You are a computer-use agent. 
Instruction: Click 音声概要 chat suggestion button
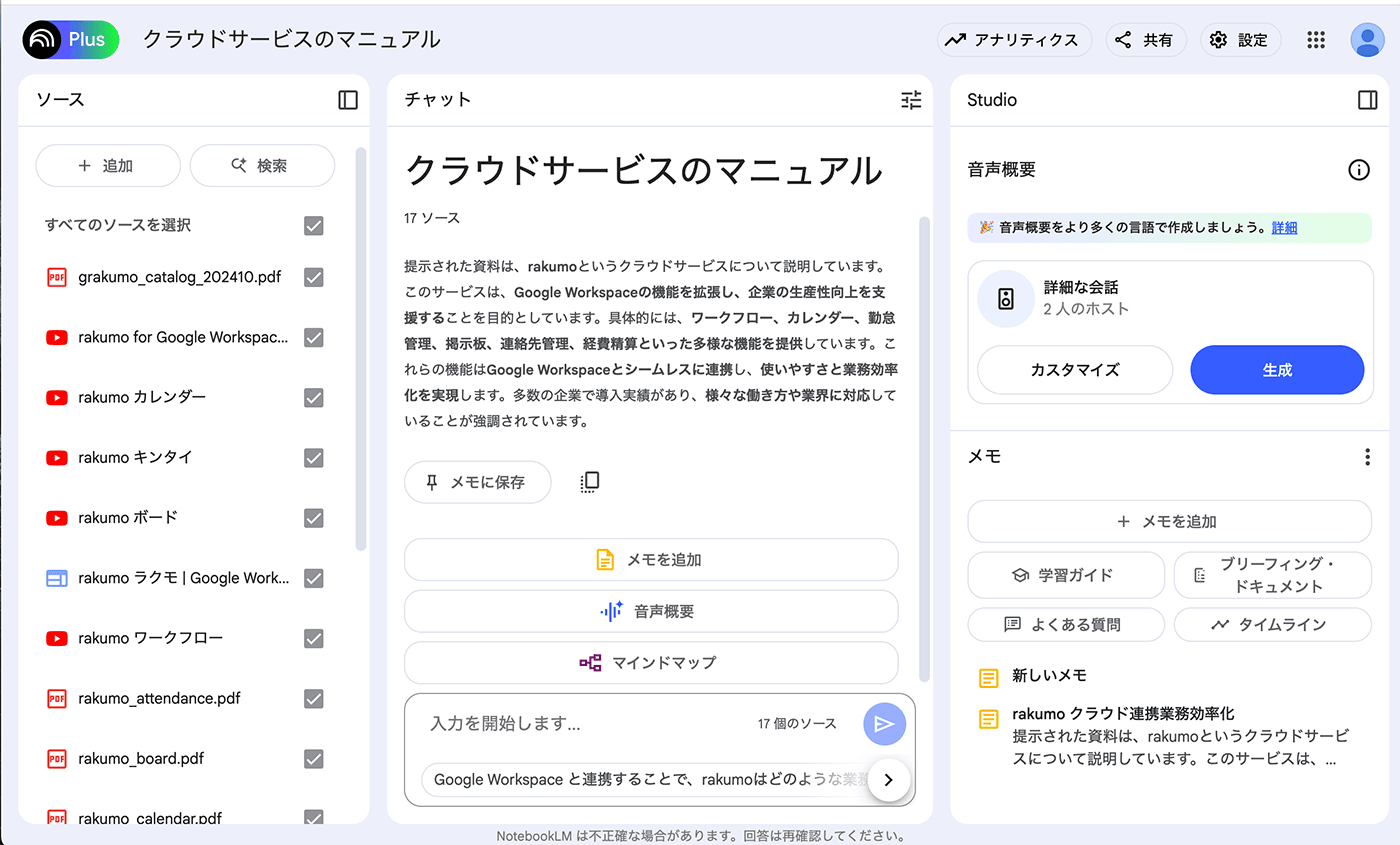pyautogui.click(x=651, y=611)
